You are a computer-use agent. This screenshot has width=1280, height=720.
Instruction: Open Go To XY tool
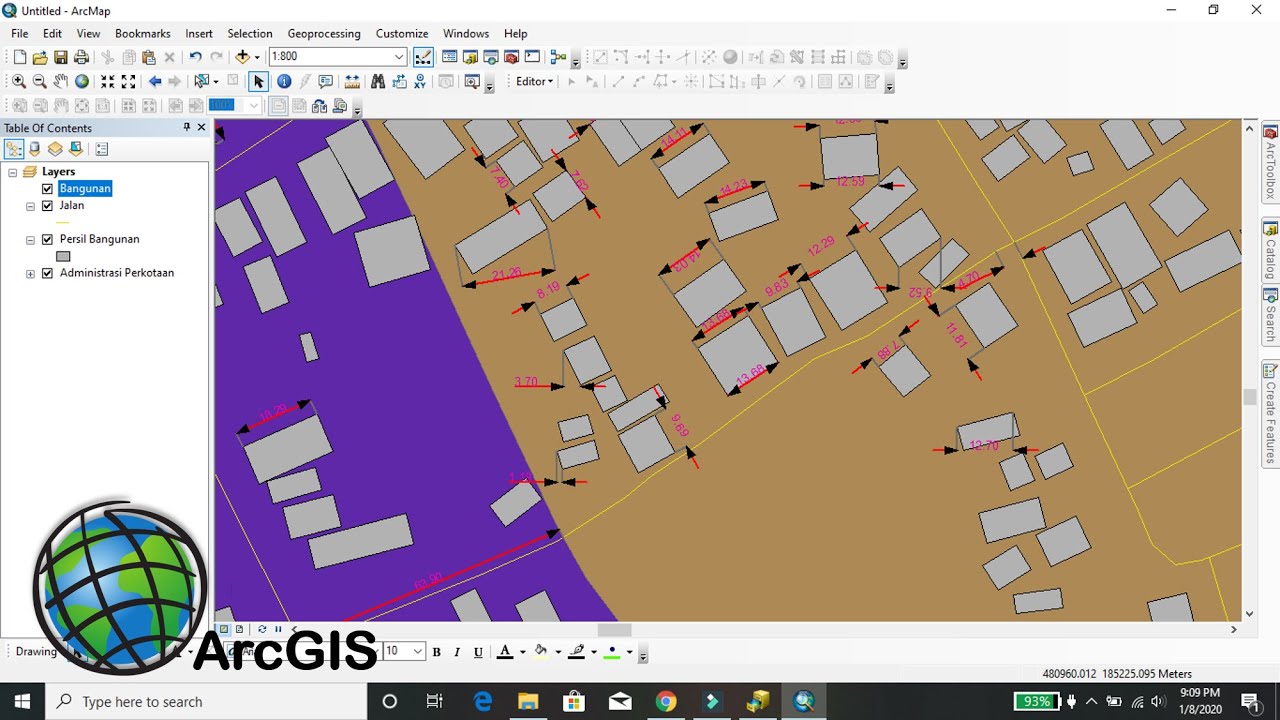tap(420, 82)
